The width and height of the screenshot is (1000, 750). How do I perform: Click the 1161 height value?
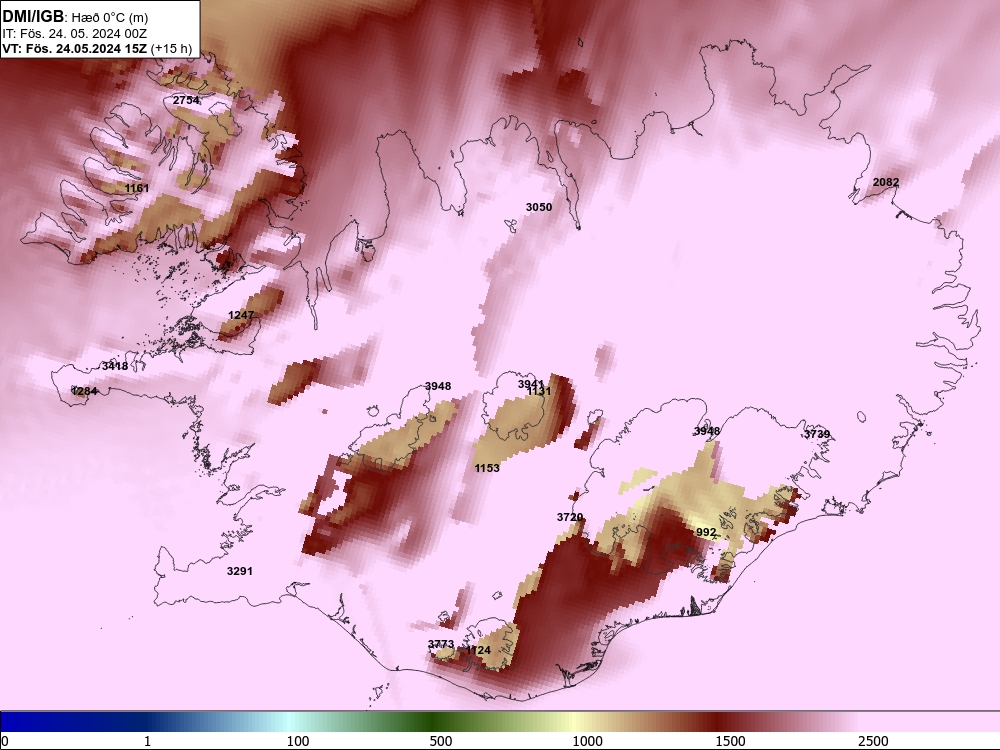point(137,188)
